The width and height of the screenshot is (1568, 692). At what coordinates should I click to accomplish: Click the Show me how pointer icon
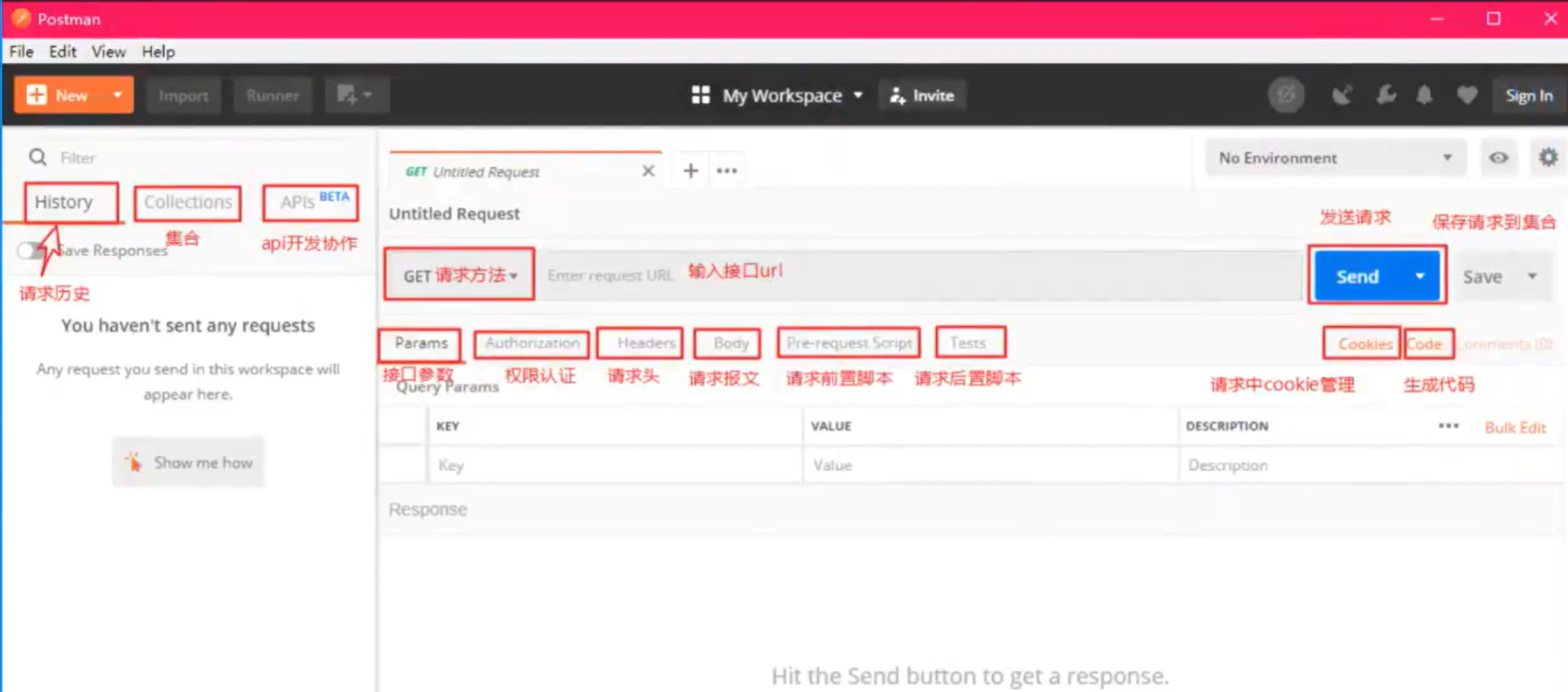coord(133,461)
